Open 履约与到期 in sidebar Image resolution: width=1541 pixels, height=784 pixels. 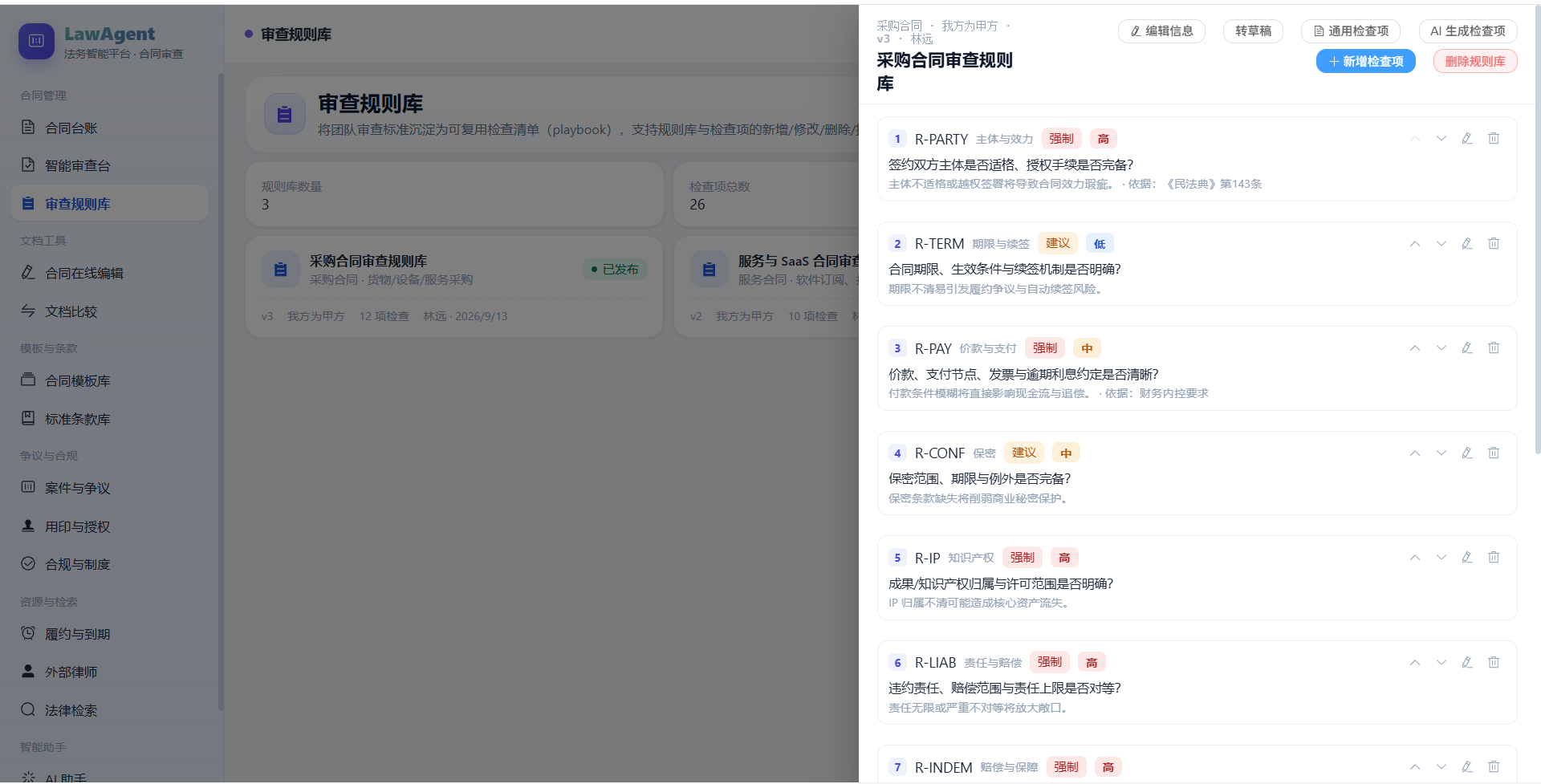(x=110, y=634)
